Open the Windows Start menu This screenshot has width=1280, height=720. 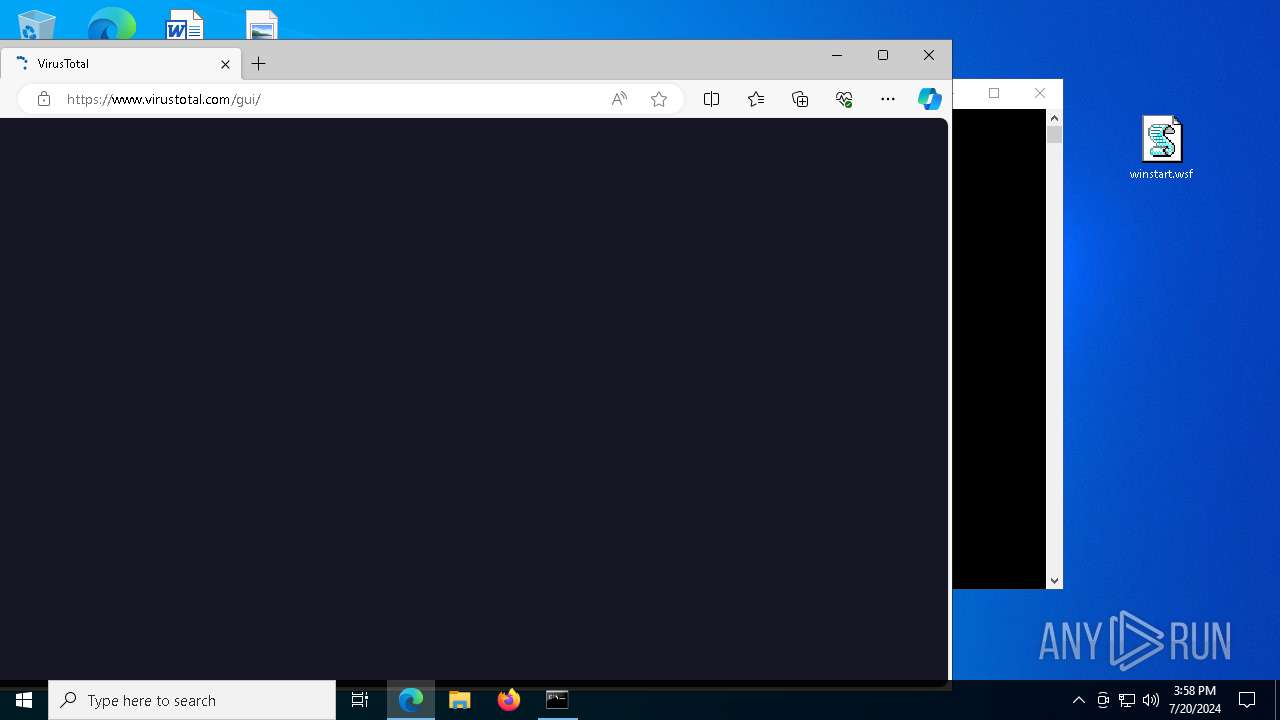pyautogui.click(x=24, y=700)
